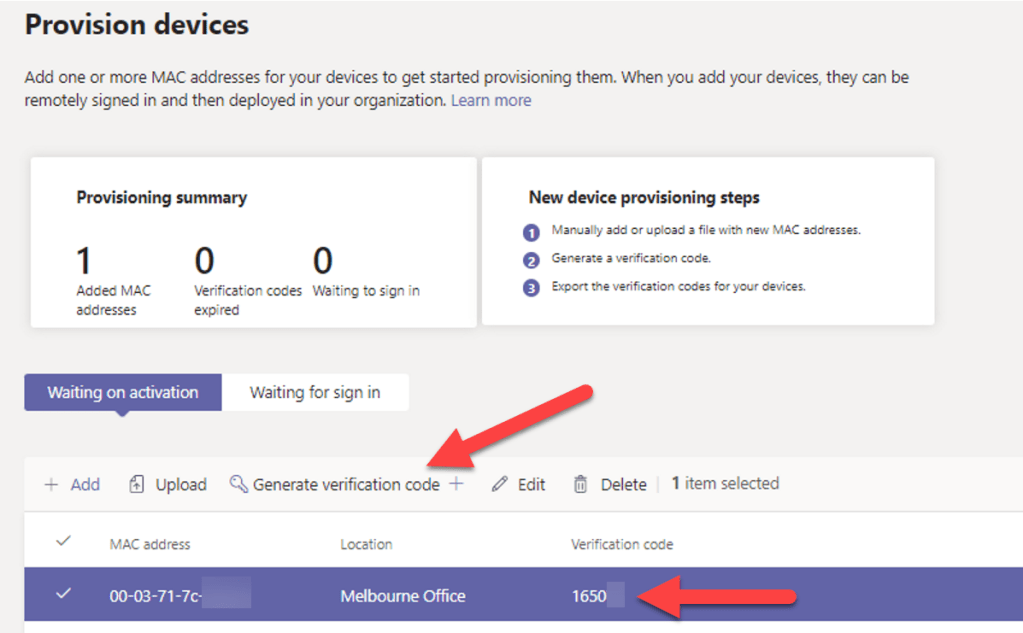
Task: Click Generate verification code text
Action: point(346,484)
